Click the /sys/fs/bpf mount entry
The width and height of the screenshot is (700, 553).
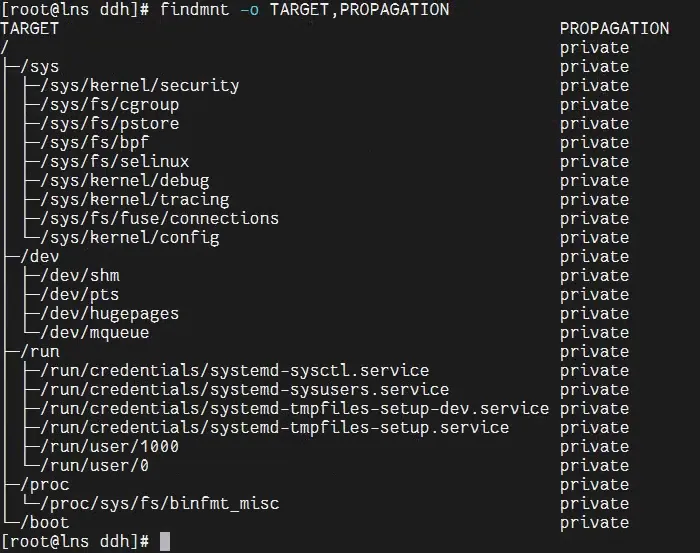point(94,143)
